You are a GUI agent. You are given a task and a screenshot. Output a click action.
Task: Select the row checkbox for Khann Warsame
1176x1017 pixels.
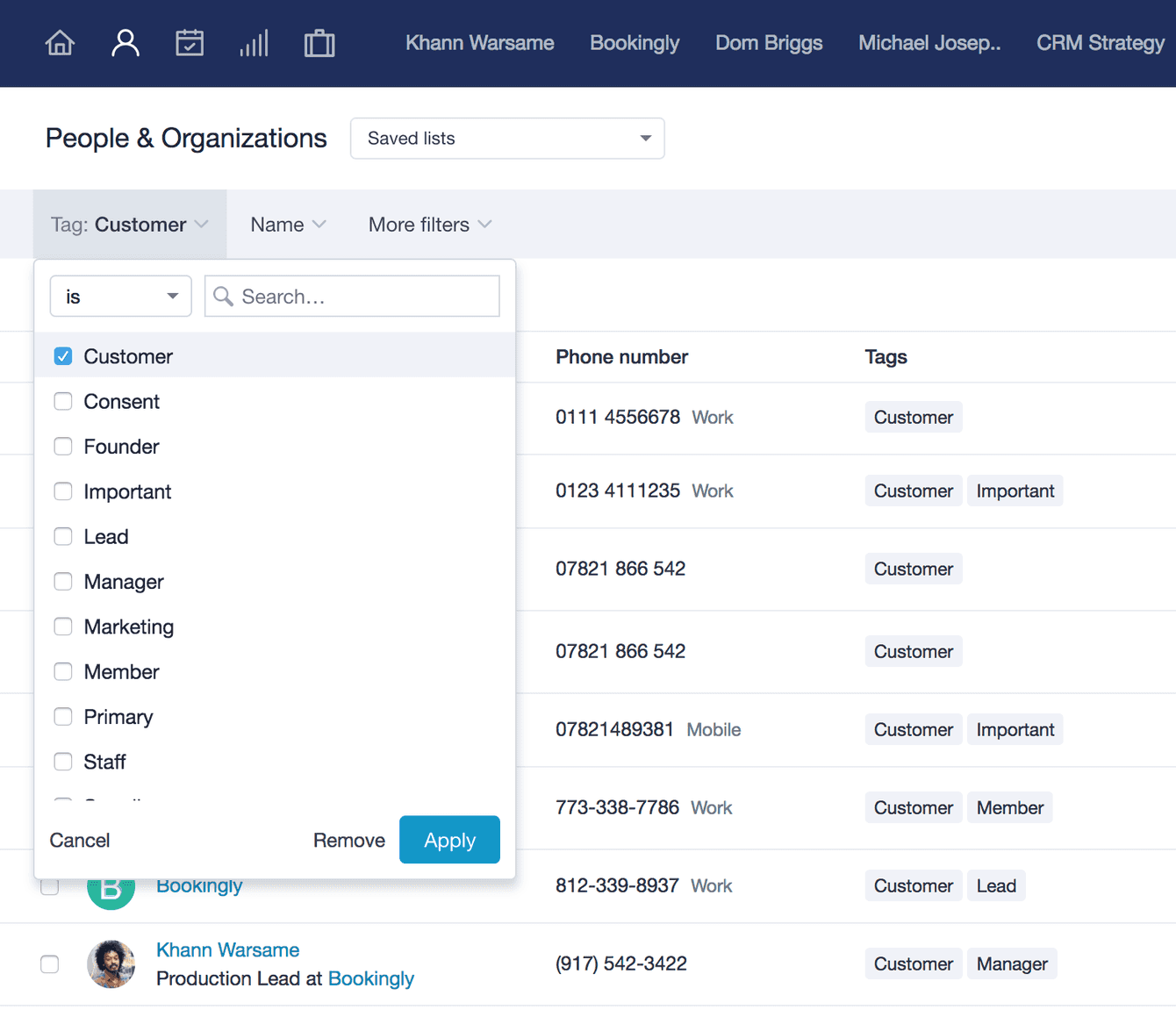click(50, 964)
